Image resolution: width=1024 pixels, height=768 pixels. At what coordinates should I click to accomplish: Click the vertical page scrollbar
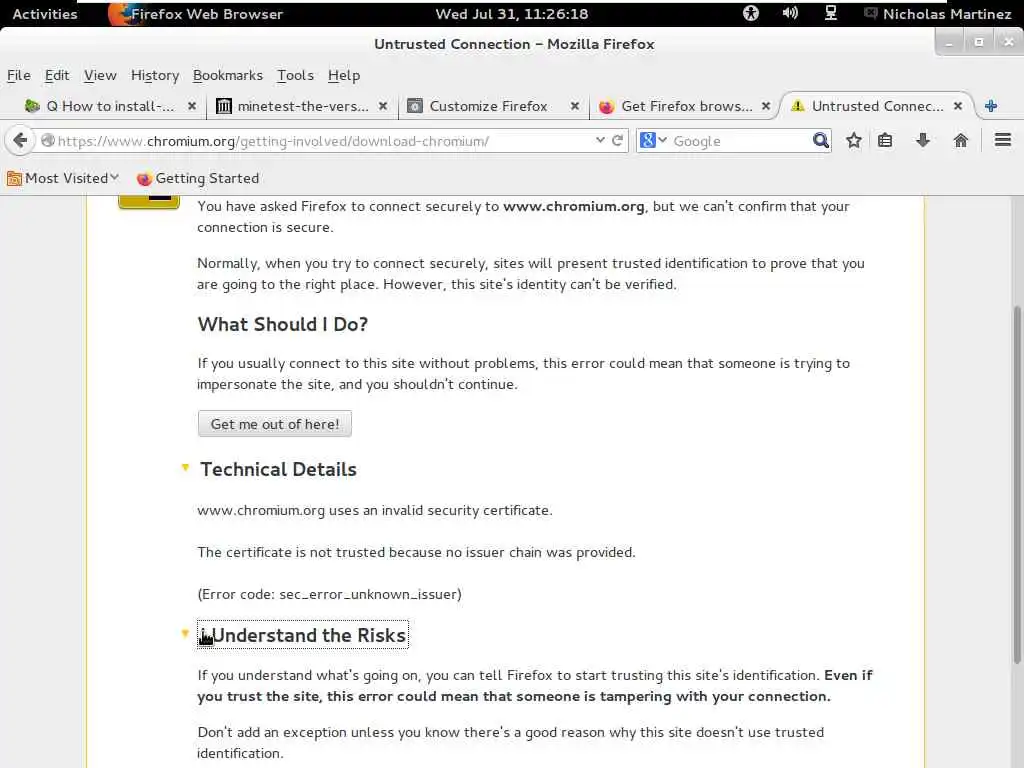1017,483
